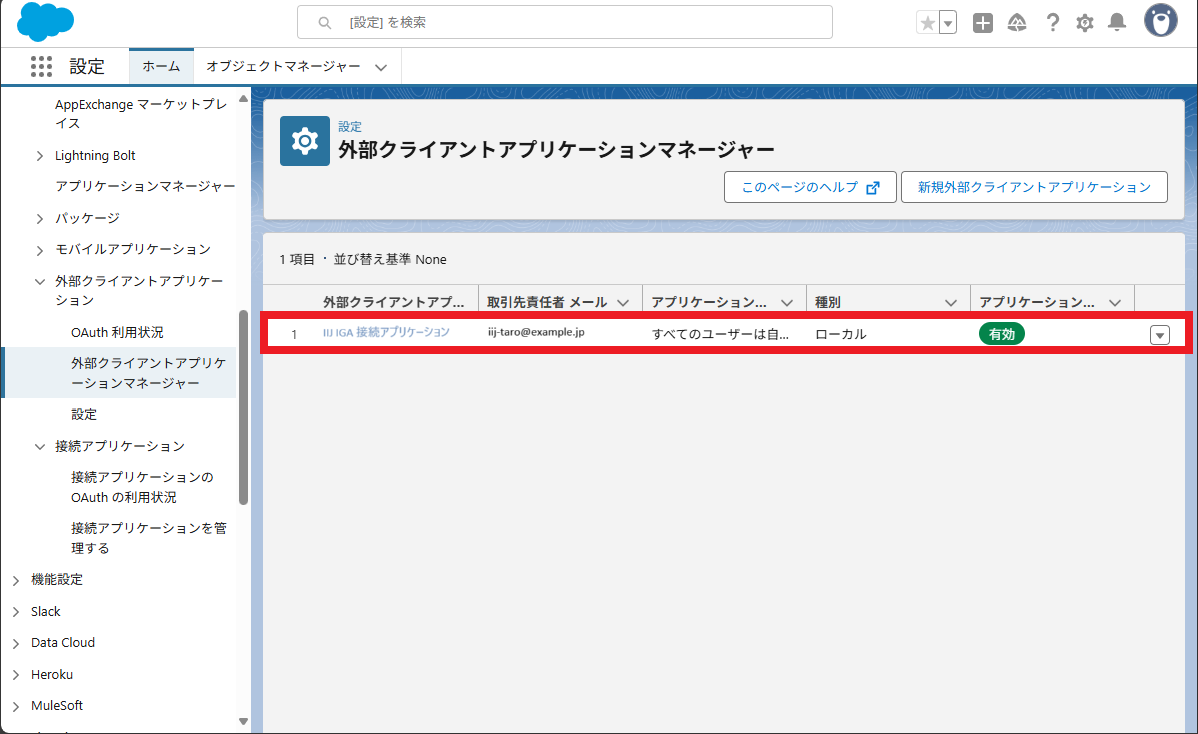Screen dimensions: 1198x734
Task: Open the help question mark icon
Action: pos(1052,23)
